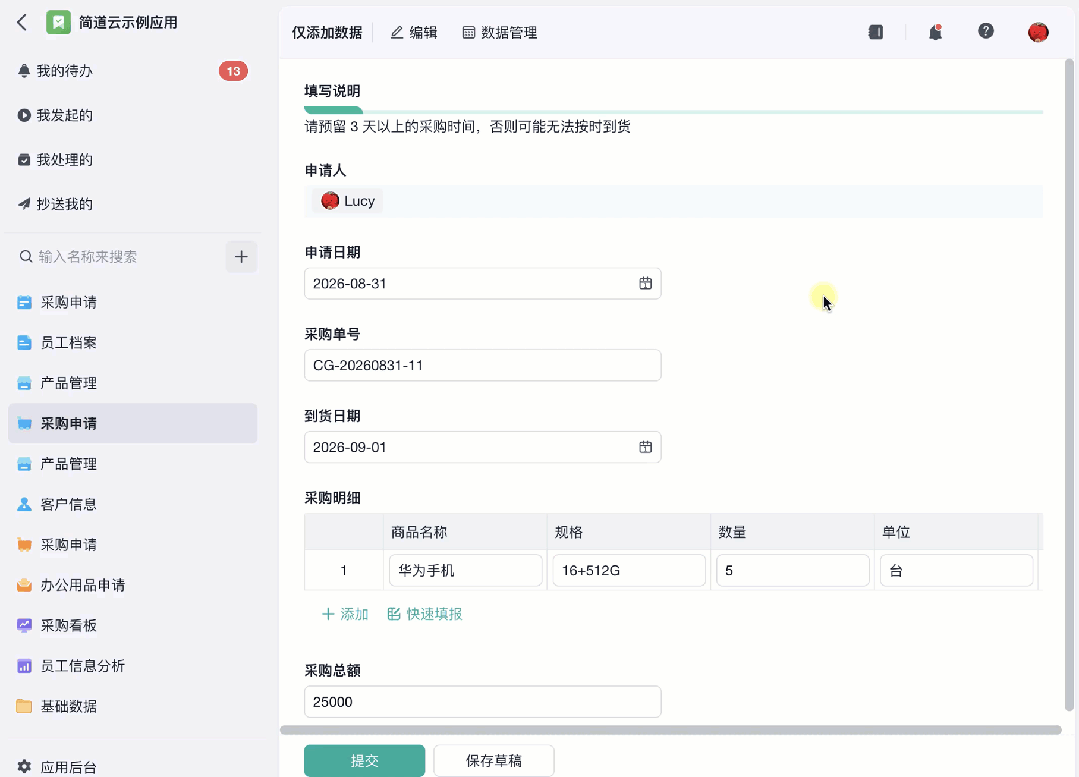Click 快速填报 below the detail table

click(x=425, y=614)
